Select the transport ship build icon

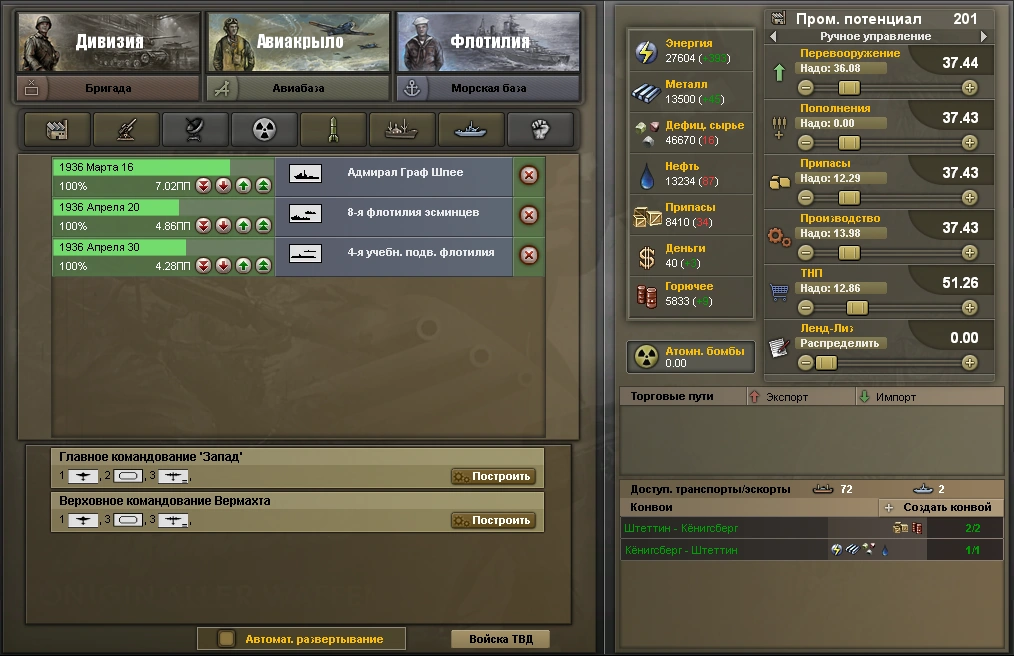click(402, 130)
